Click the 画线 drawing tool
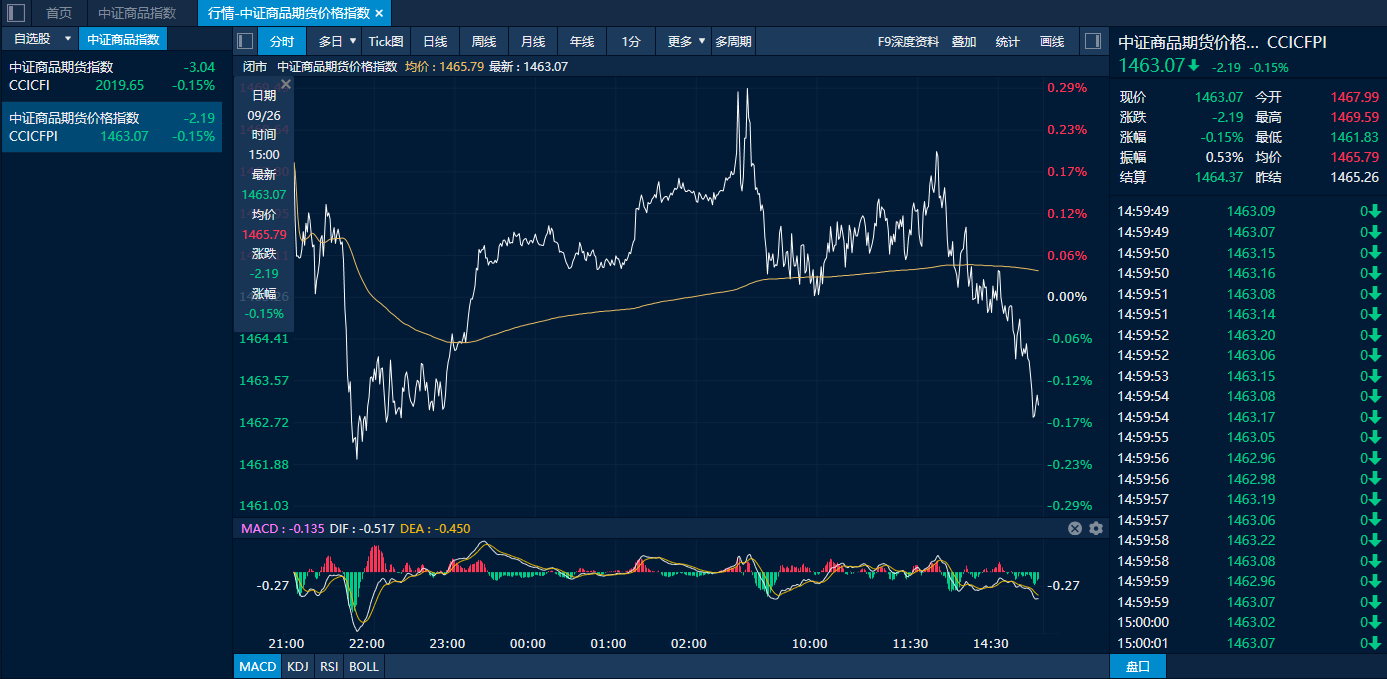 (x=1052, y=41)
